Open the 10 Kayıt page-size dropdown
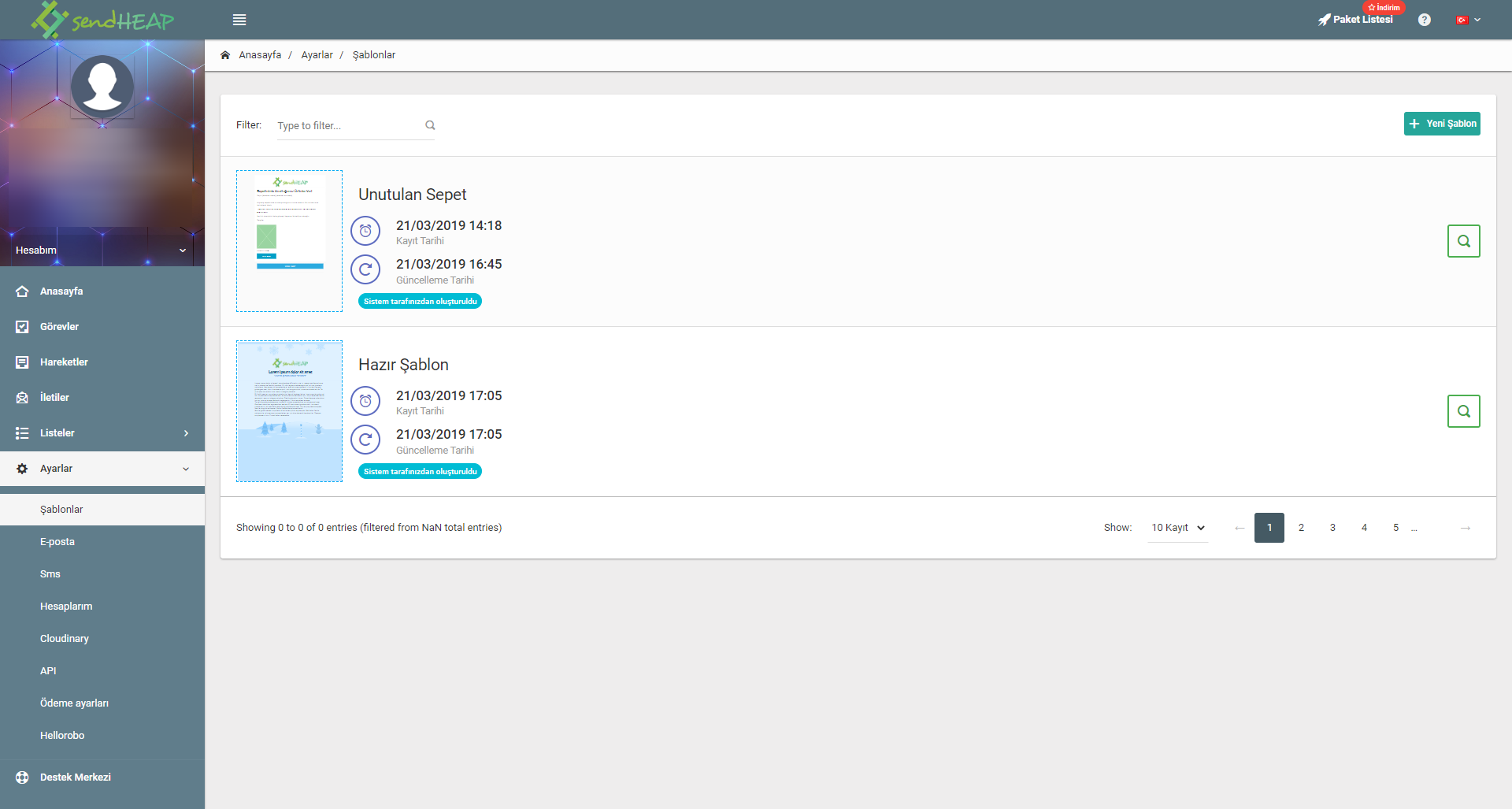 click(x=1178, y=528)
